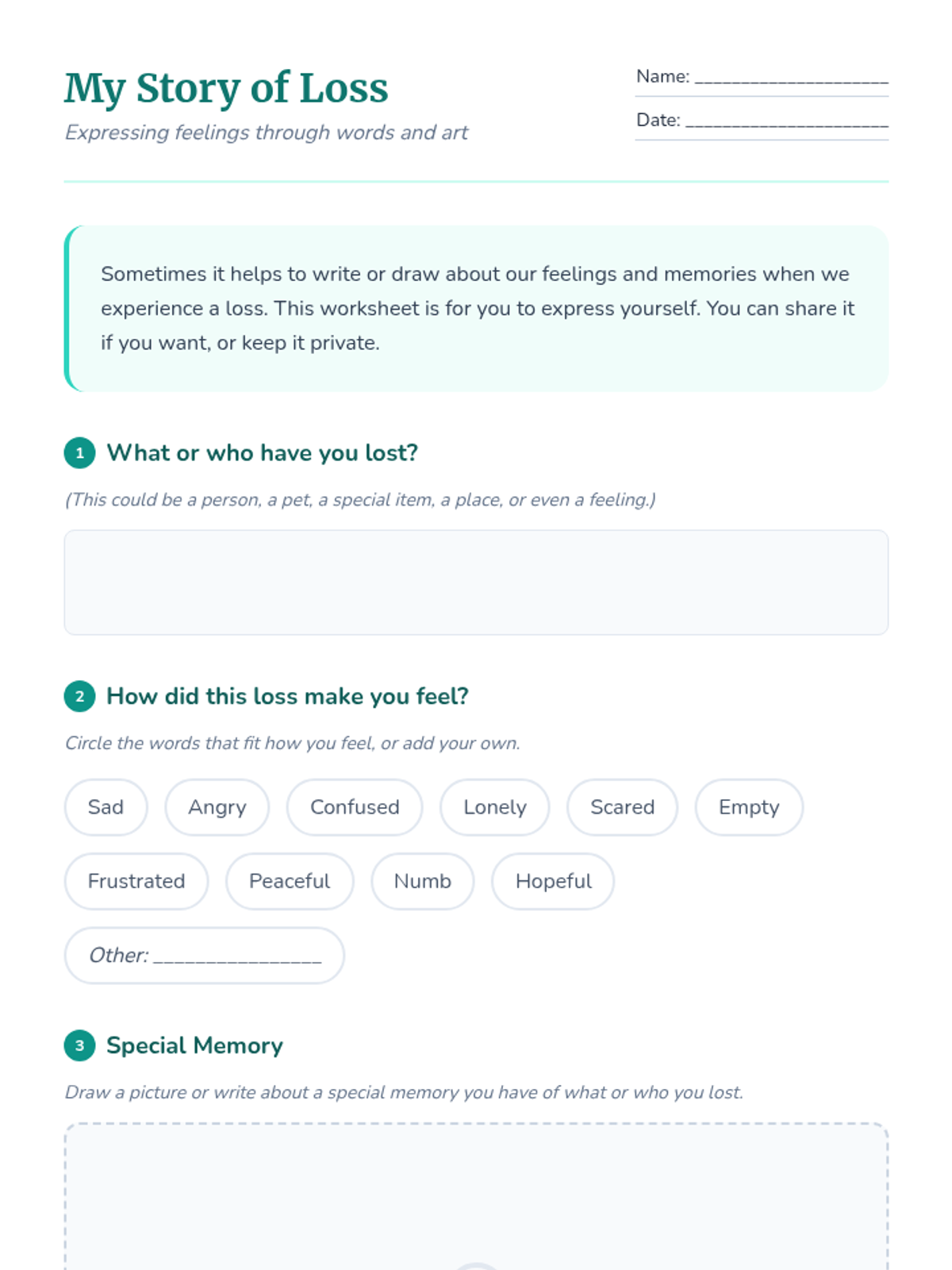Click inside the dashed Special Memory drawing area
The height and width of the screenshot is (1270, 952).
476,1196
